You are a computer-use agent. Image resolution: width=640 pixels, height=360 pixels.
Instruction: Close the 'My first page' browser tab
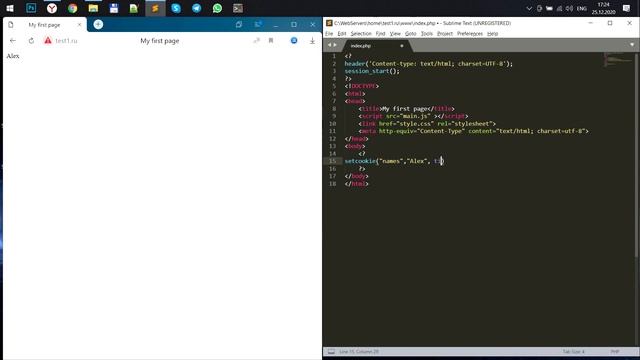pyautogui.click(x=79, y=25)
